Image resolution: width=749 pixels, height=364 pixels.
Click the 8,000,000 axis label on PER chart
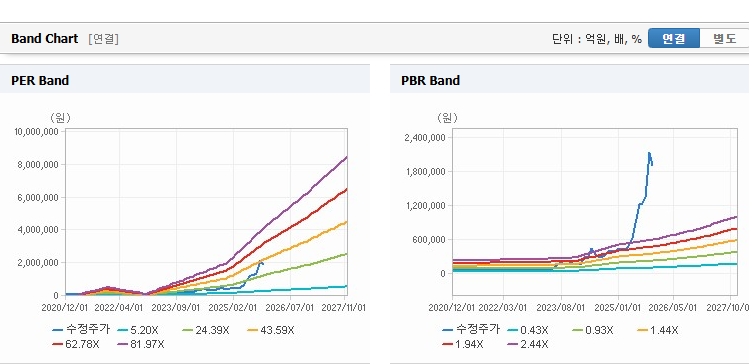[x=38, y=164]
